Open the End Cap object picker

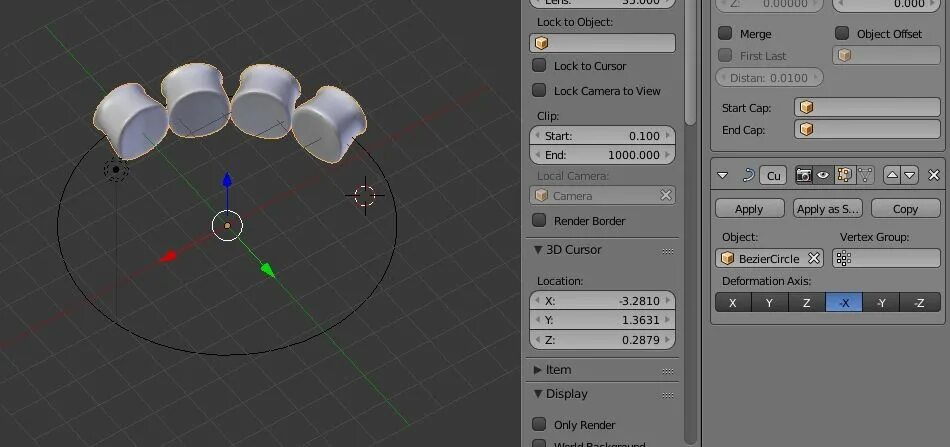[x=867, y=129]
